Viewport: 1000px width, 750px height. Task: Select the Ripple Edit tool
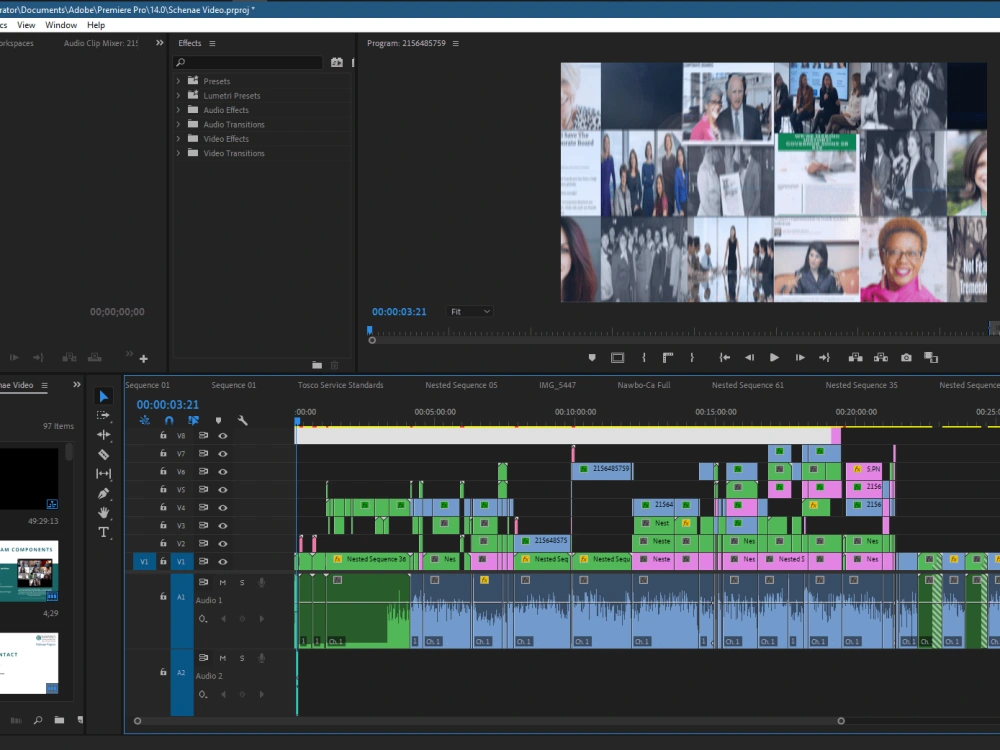[x=103, y=435]
